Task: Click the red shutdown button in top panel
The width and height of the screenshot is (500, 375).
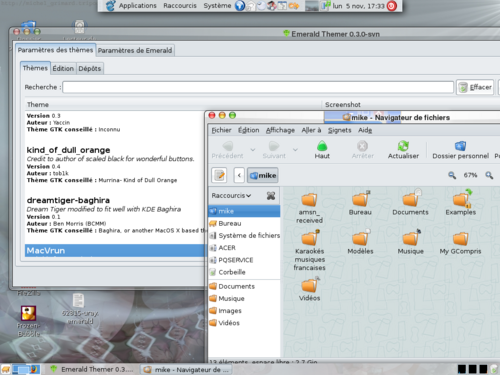Action: point(392,6)
